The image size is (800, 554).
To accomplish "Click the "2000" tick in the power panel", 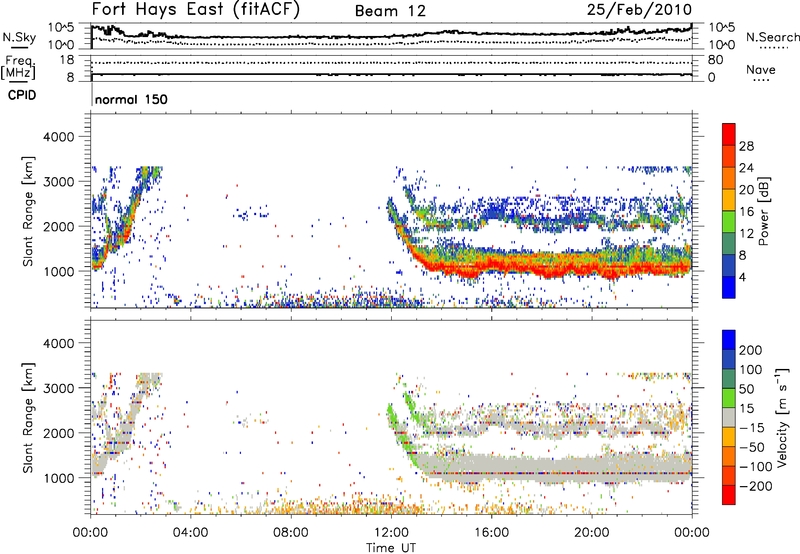I will pos(59,226).
